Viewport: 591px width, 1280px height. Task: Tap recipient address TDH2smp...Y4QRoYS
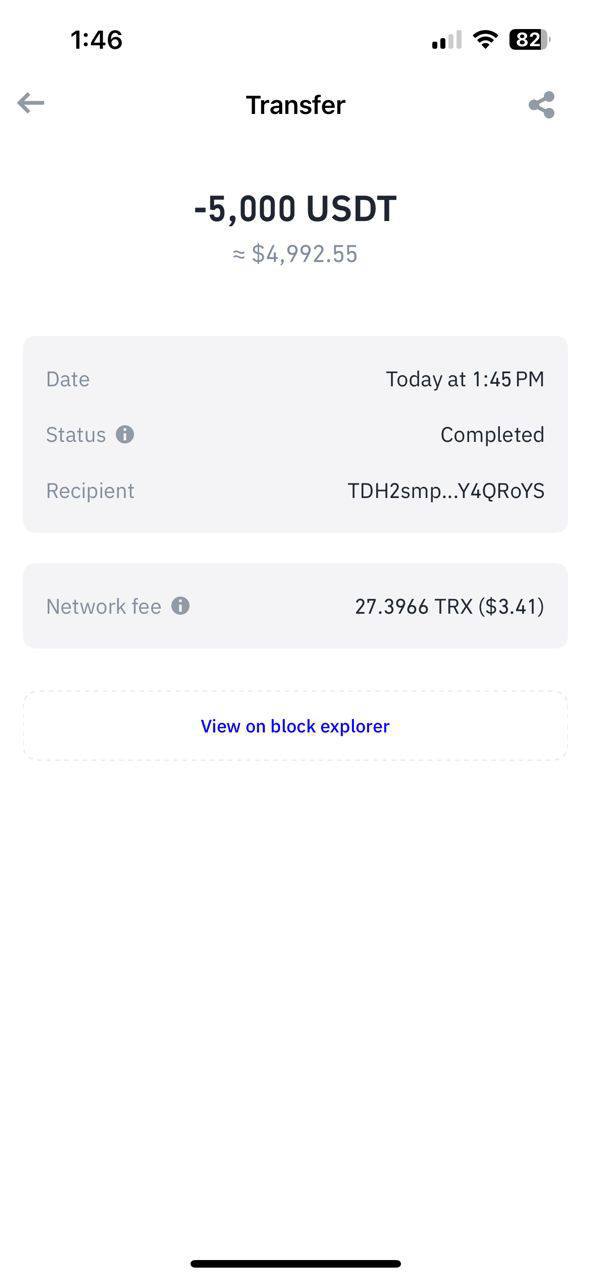(446, 491)
